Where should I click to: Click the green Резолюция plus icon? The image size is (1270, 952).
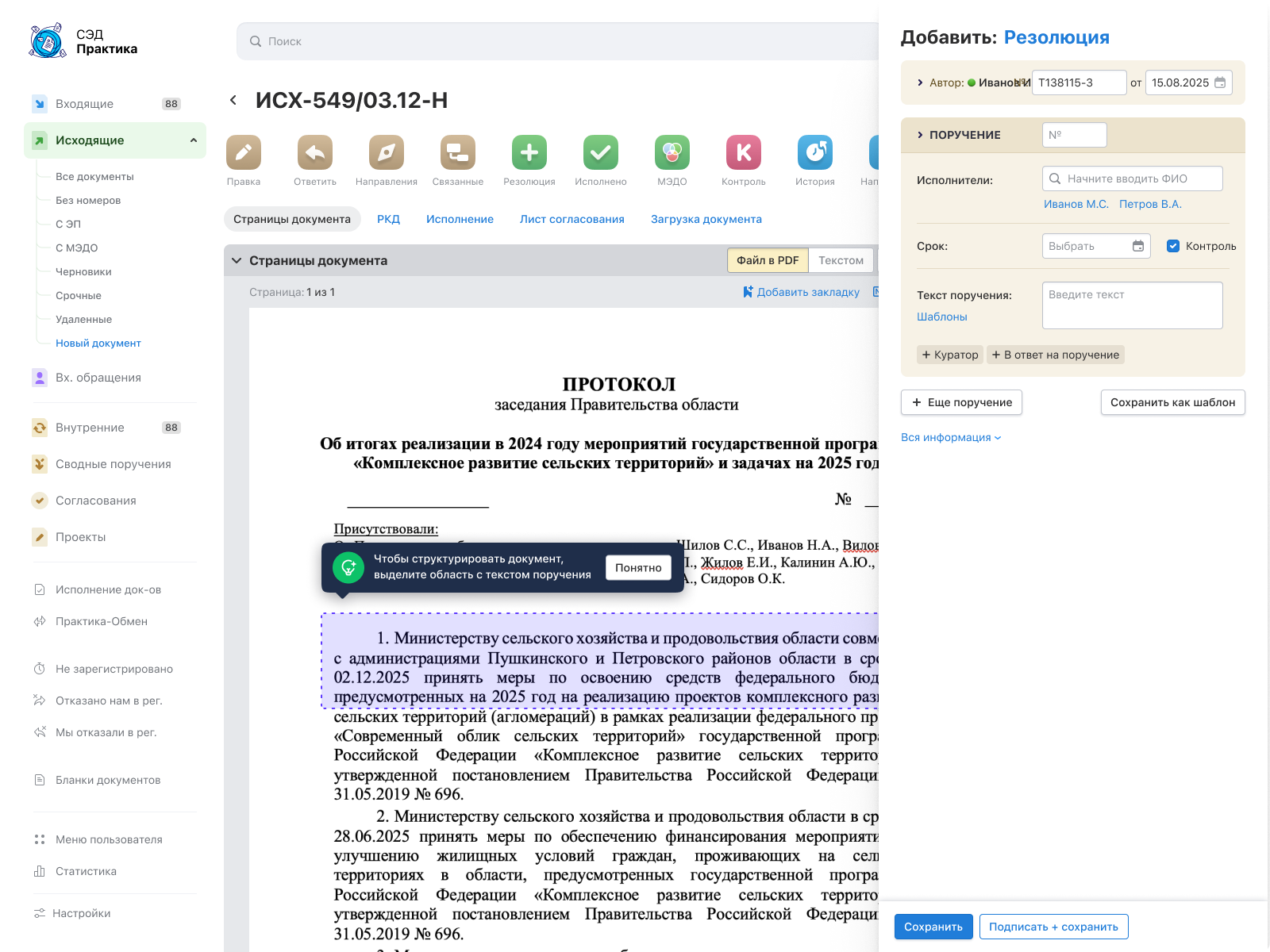[529, 152]
